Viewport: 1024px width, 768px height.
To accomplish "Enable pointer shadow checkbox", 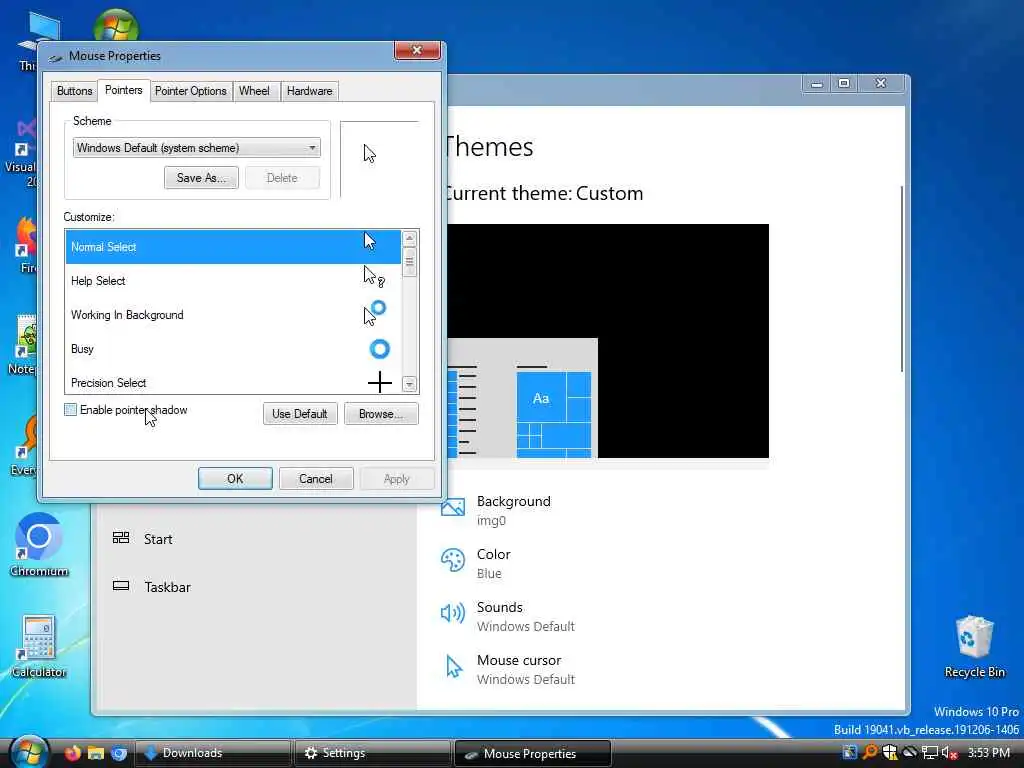I will [71, 409].
